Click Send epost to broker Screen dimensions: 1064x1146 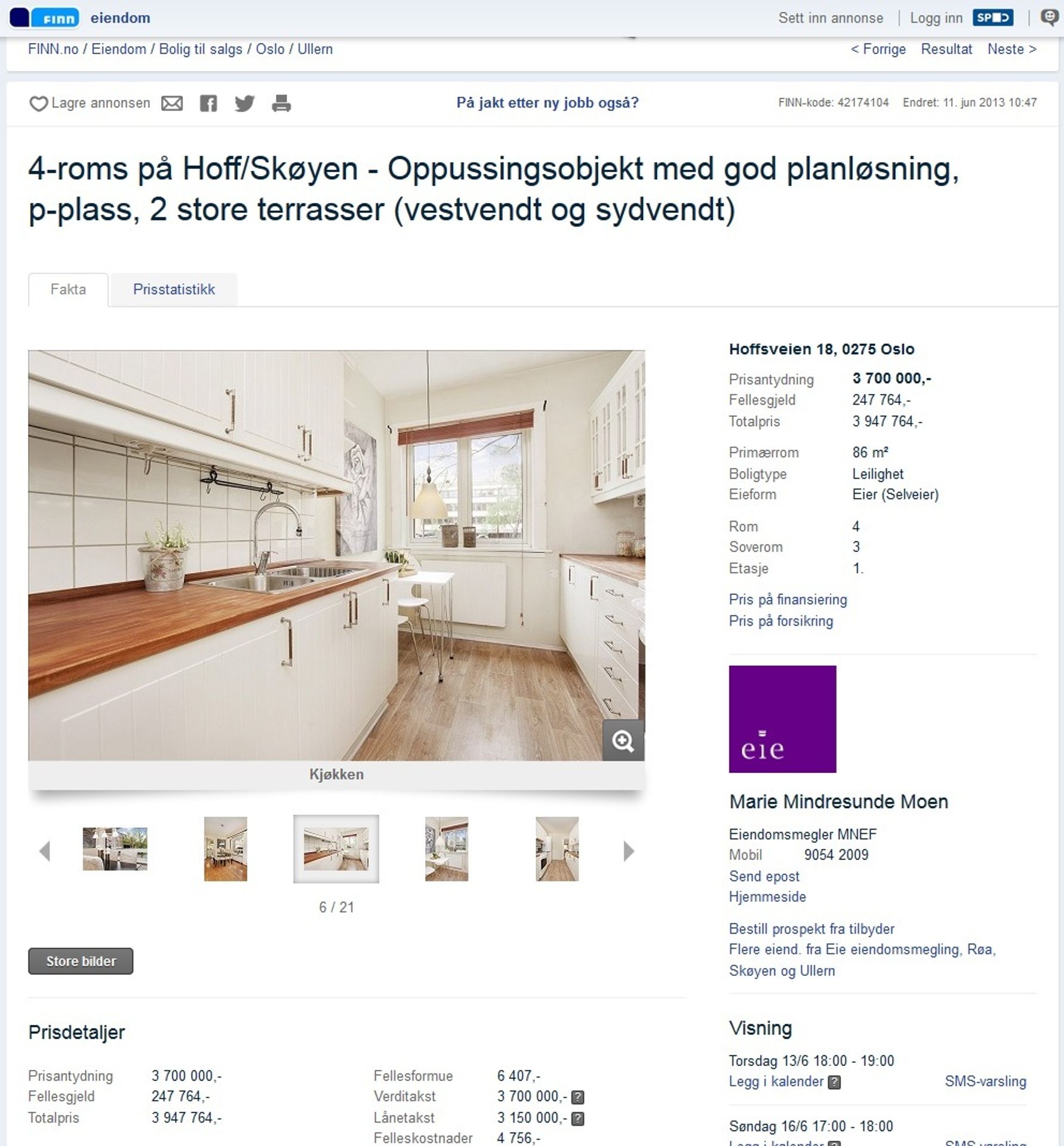pos(764,876)
